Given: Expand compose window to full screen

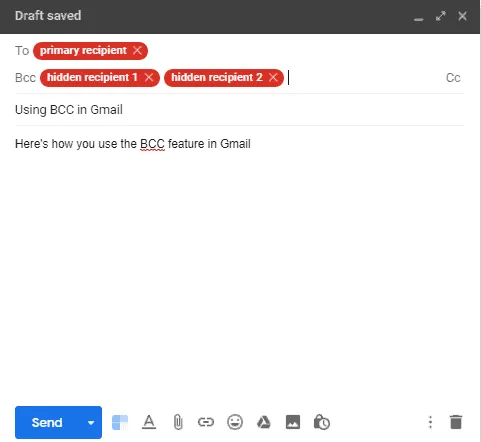Looking at the screenshot, I should tap(441, 16).
